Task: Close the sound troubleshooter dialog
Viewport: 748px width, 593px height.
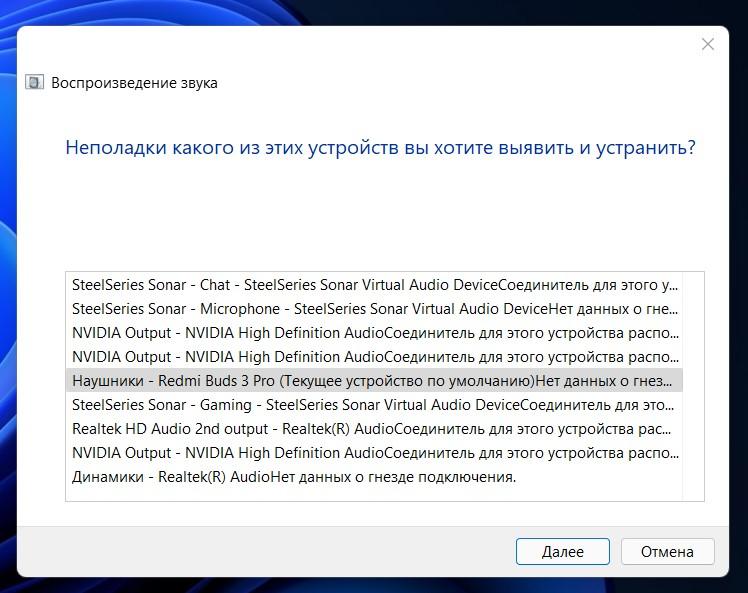Action: click(708, 44)
